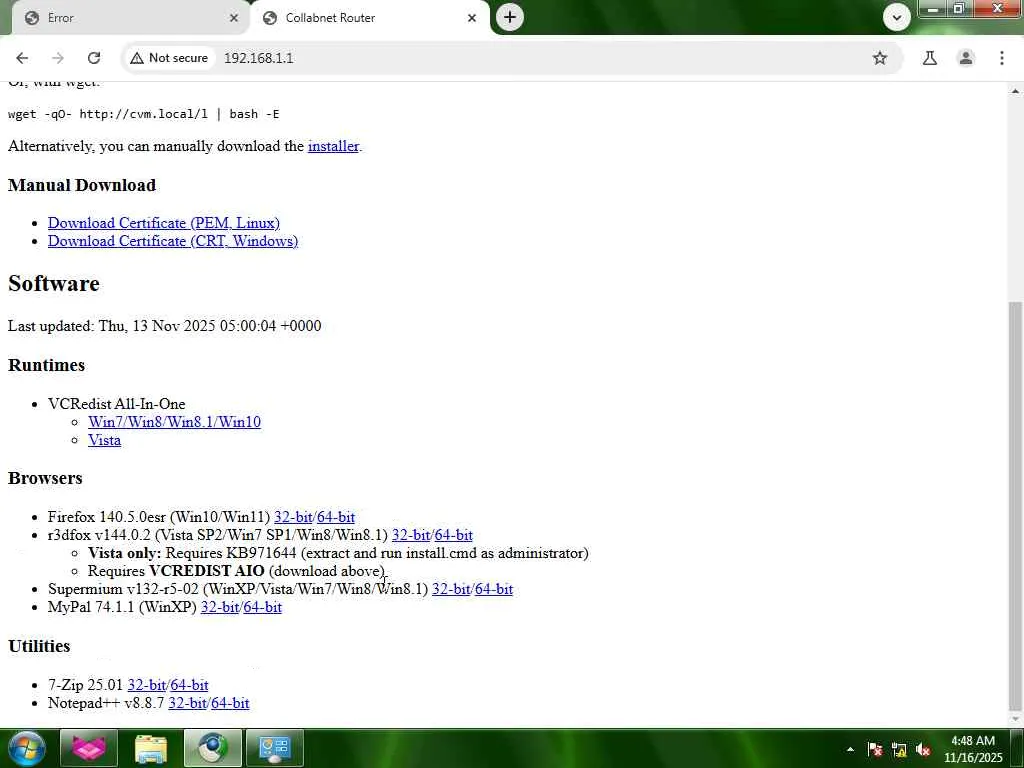Viewport: 1024px width, 768px height.
Task: Bookmark this page with the star icon
Action: (880, 58)
